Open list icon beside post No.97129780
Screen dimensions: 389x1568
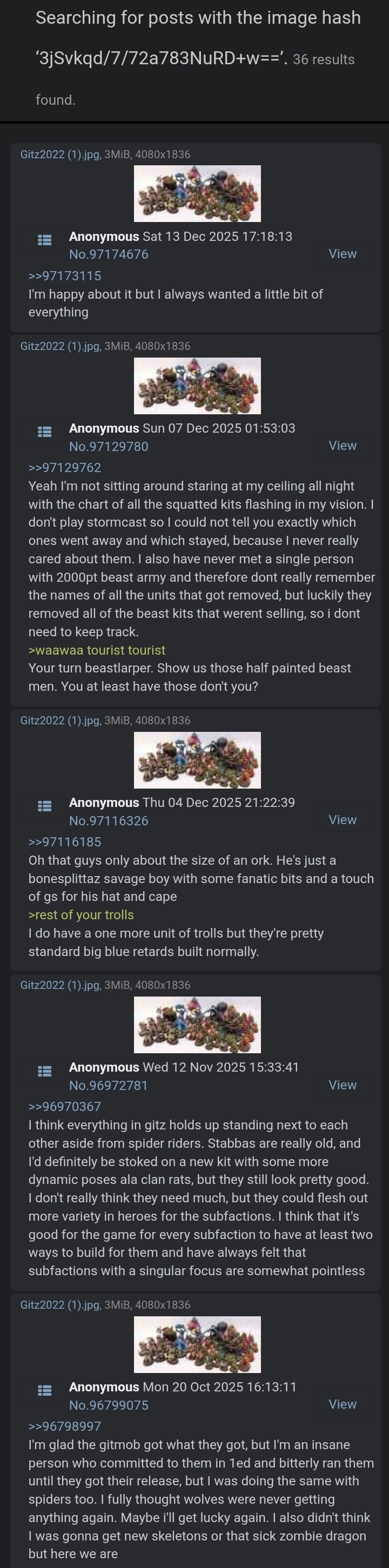(x=44, y=432)
